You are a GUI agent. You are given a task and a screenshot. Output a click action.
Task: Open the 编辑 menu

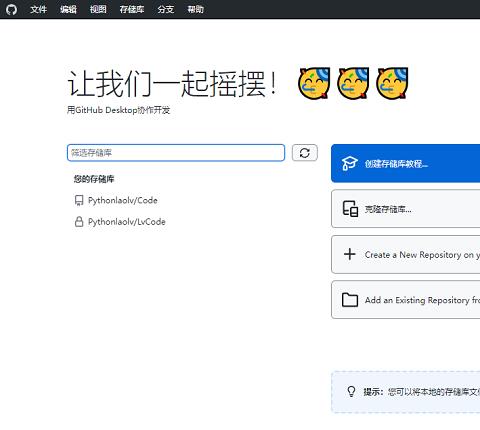click(x=68, y=9)
